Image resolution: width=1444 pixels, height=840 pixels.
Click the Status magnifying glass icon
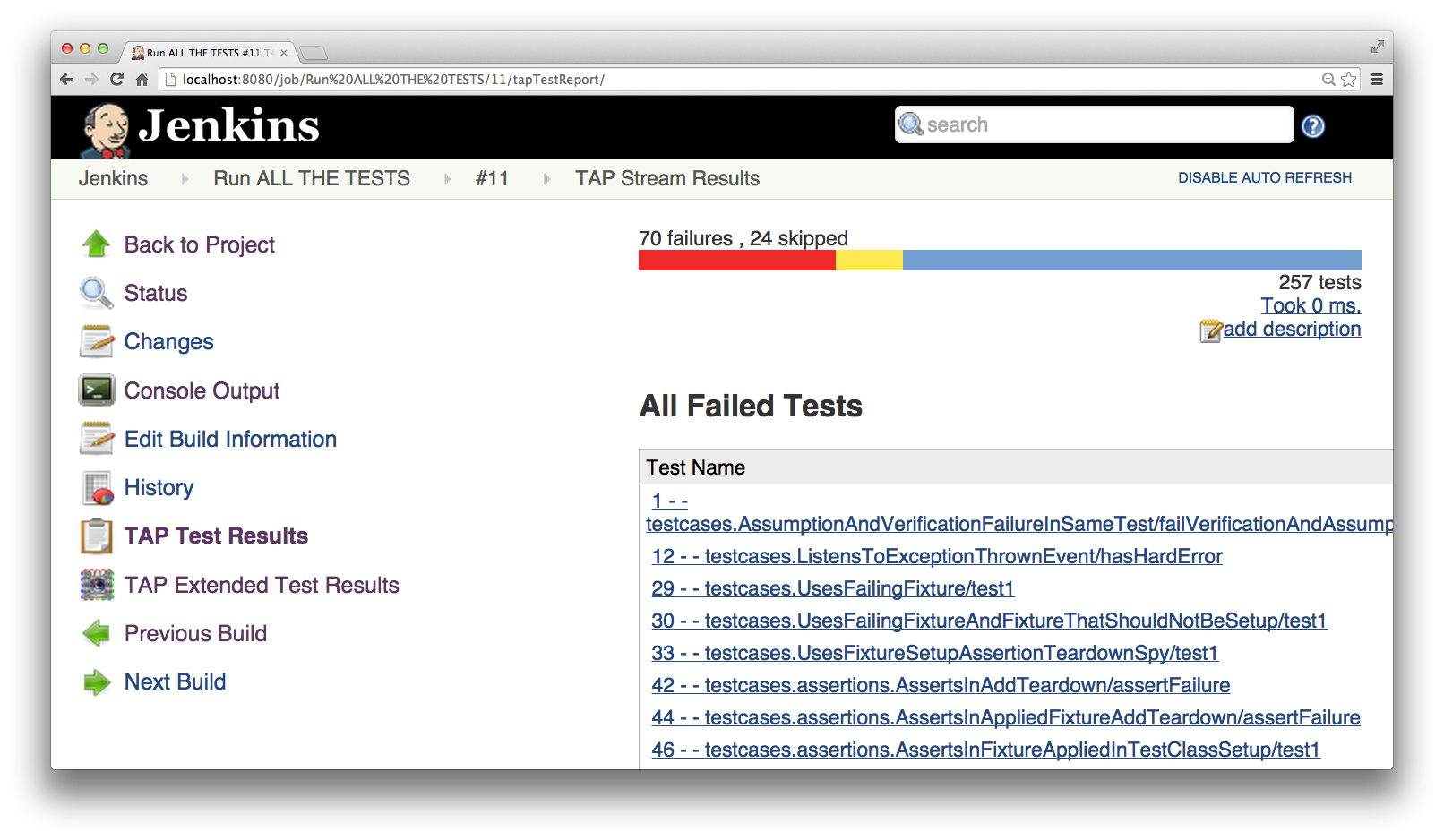(96, 293)
